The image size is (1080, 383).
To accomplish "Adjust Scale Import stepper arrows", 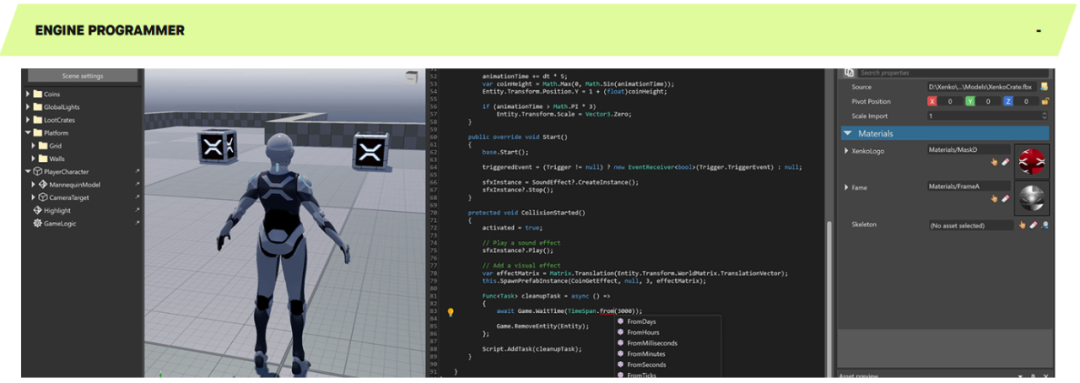I will pos(1045,116).
